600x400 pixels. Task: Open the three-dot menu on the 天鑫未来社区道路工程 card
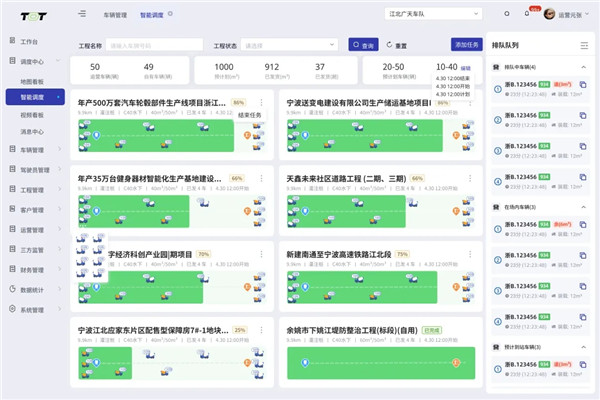[471, 178]
